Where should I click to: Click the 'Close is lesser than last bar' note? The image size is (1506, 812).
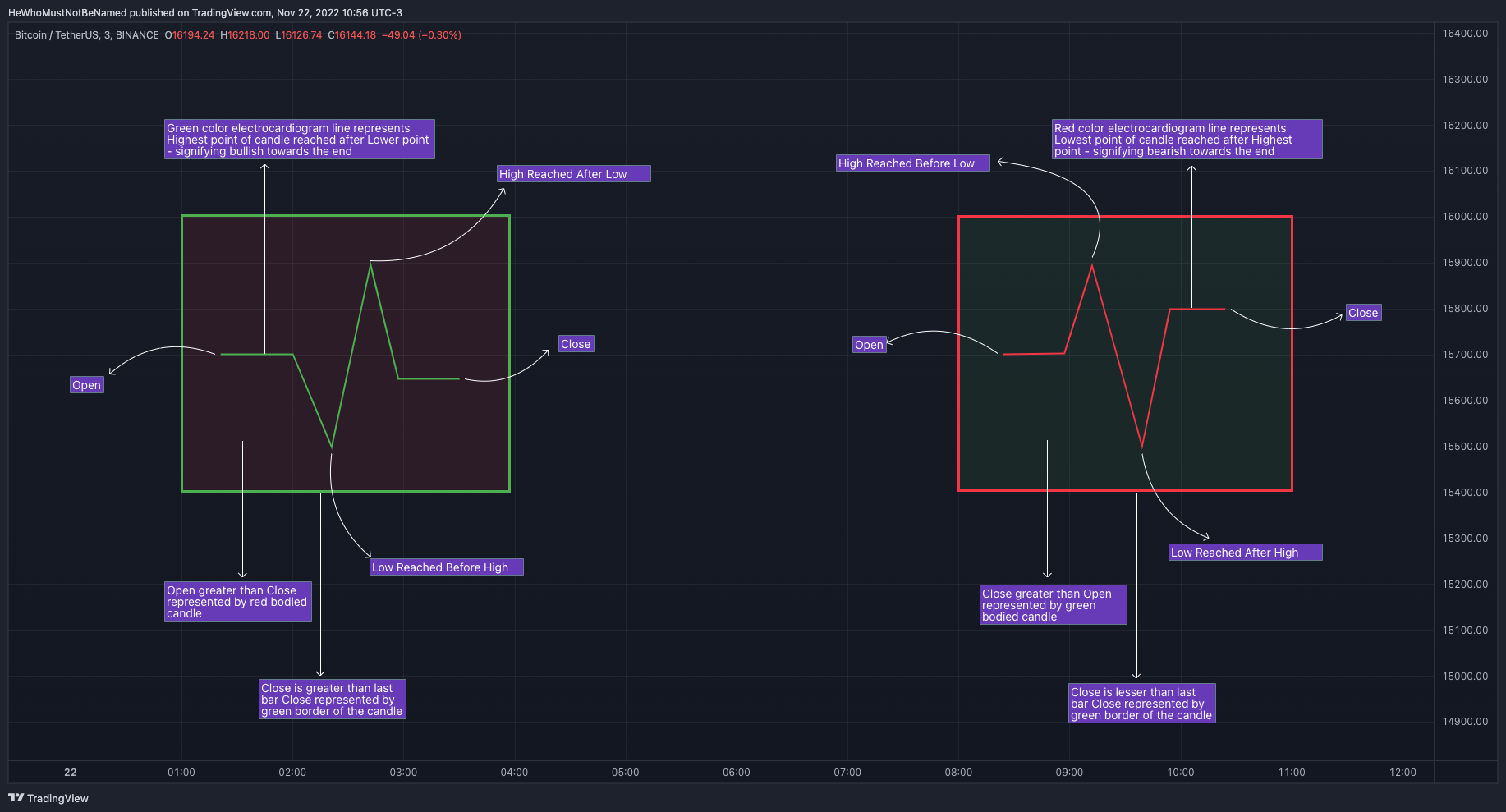click(1142, 704)
